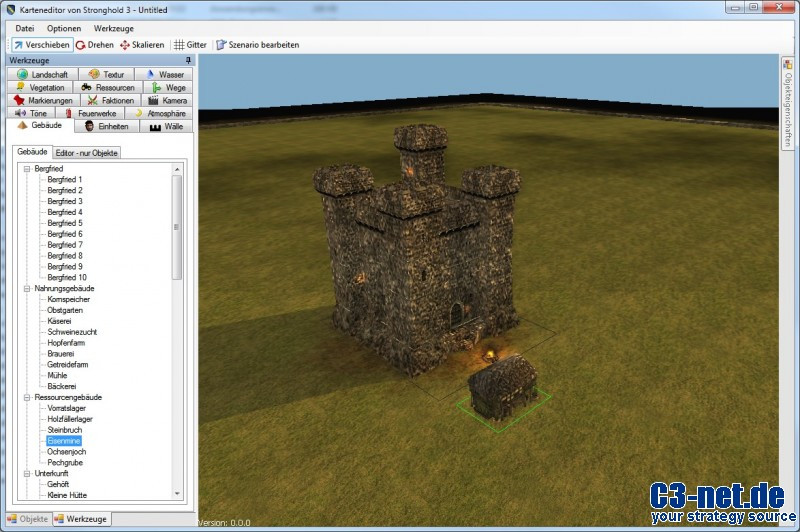Select Pechgrube building
800x532 pixels.
(x=65, y=463)
